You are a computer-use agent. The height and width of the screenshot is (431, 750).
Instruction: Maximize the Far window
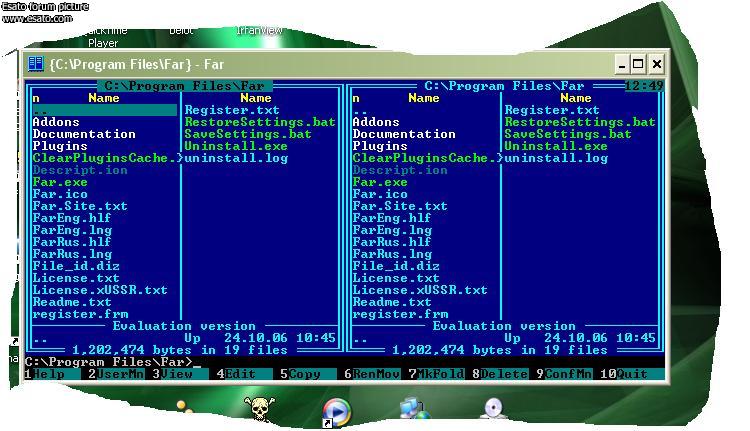pyautogui.click(x=638, y=64)
